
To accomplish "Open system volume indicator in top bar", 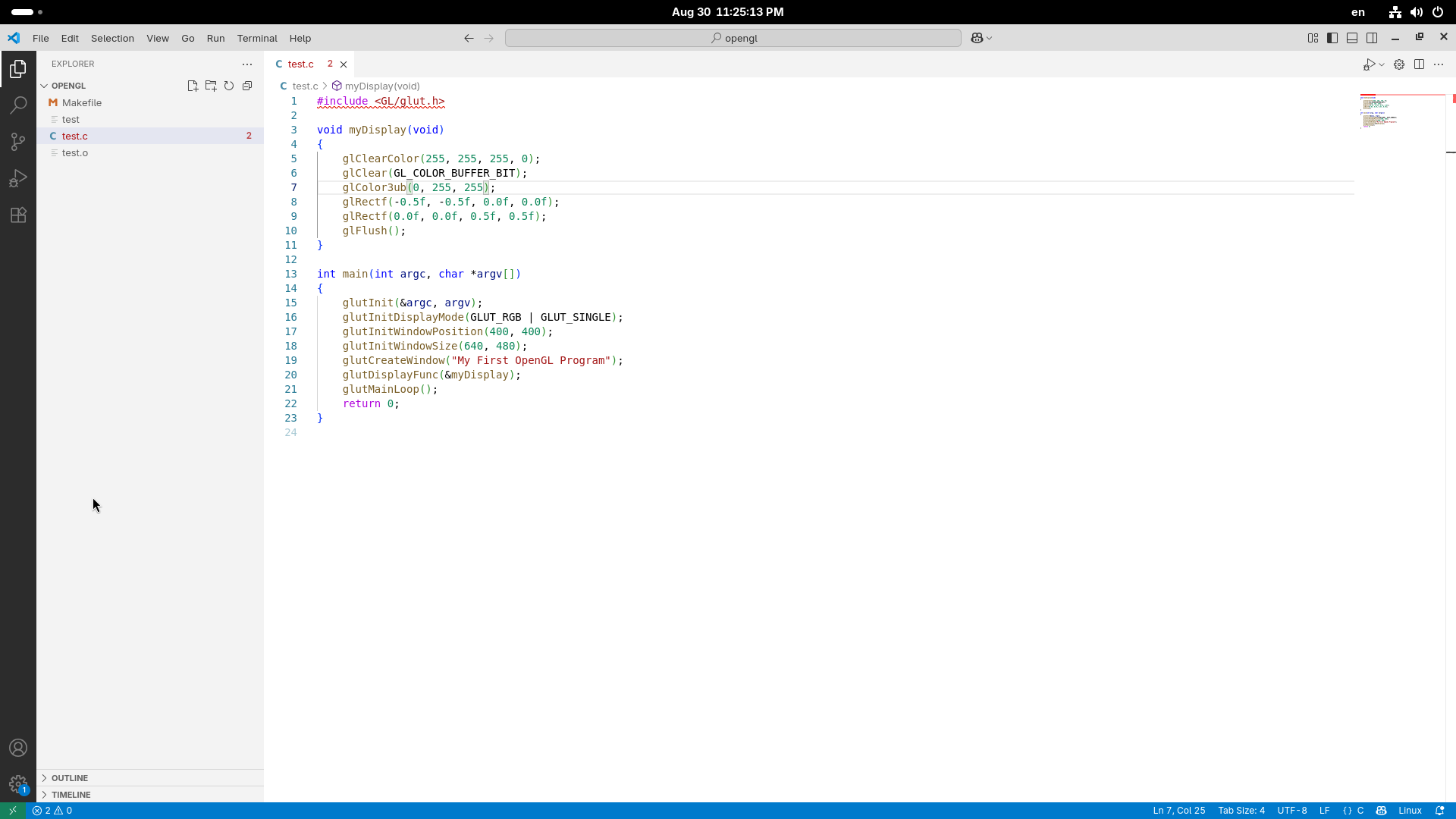I will coord(1416,12).
